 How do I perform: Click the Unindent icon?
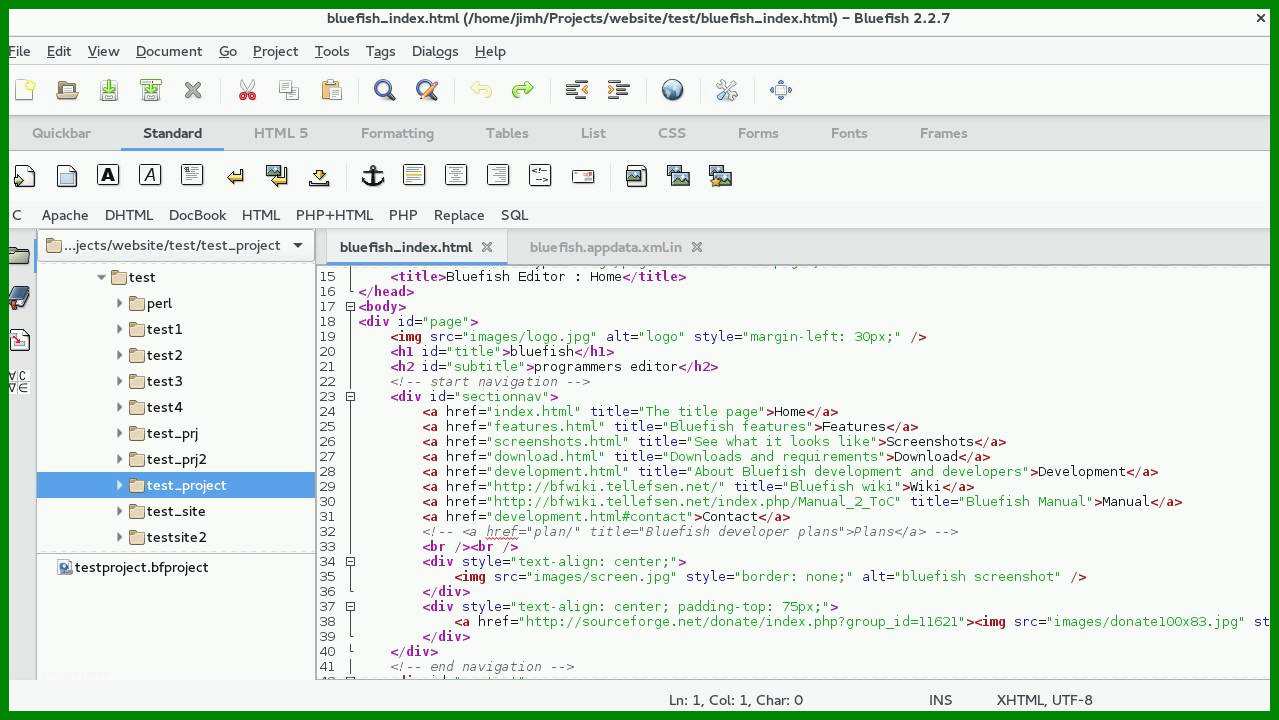click(x=577, y=90)
